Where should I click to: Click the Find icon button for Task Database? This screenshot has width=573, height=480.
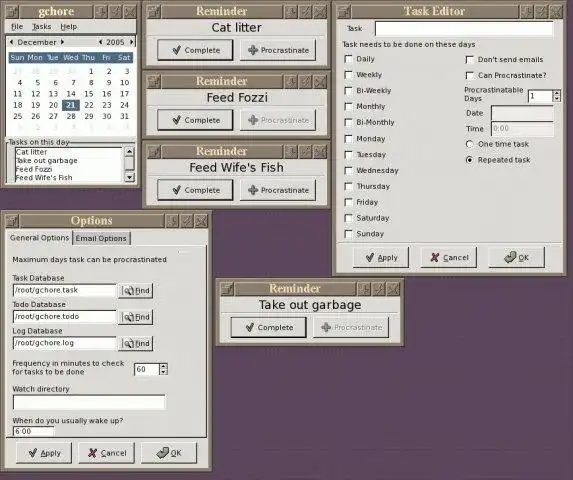pos(136,290)
